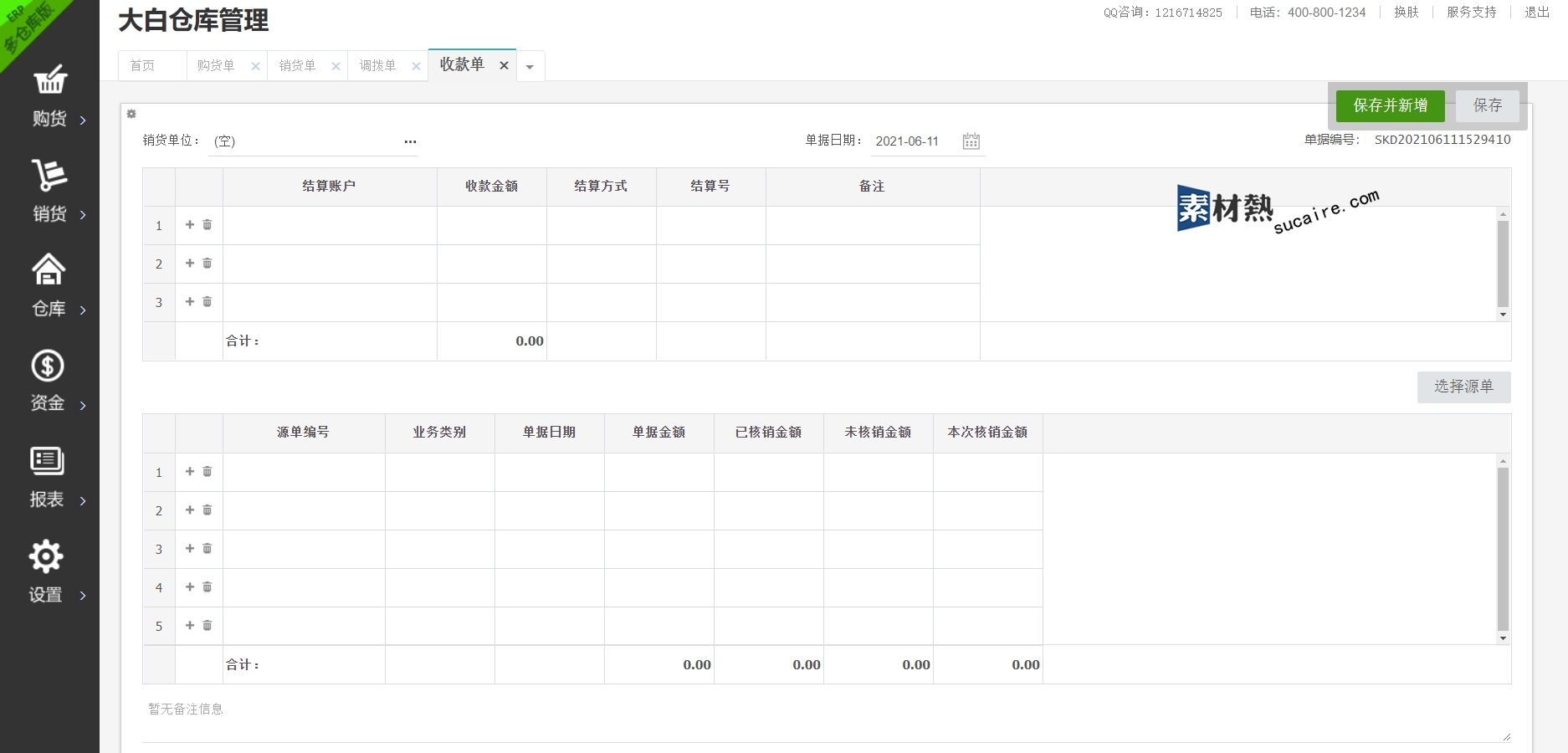Viewport: 1568px width, 753px height.
Task: Expand the 销货 submenu chevron
Action: pyautogui.click(x=83, y=215)
